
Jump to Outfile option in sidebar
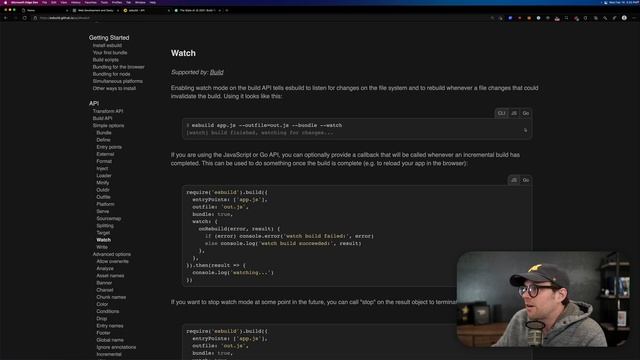(103, 197)
